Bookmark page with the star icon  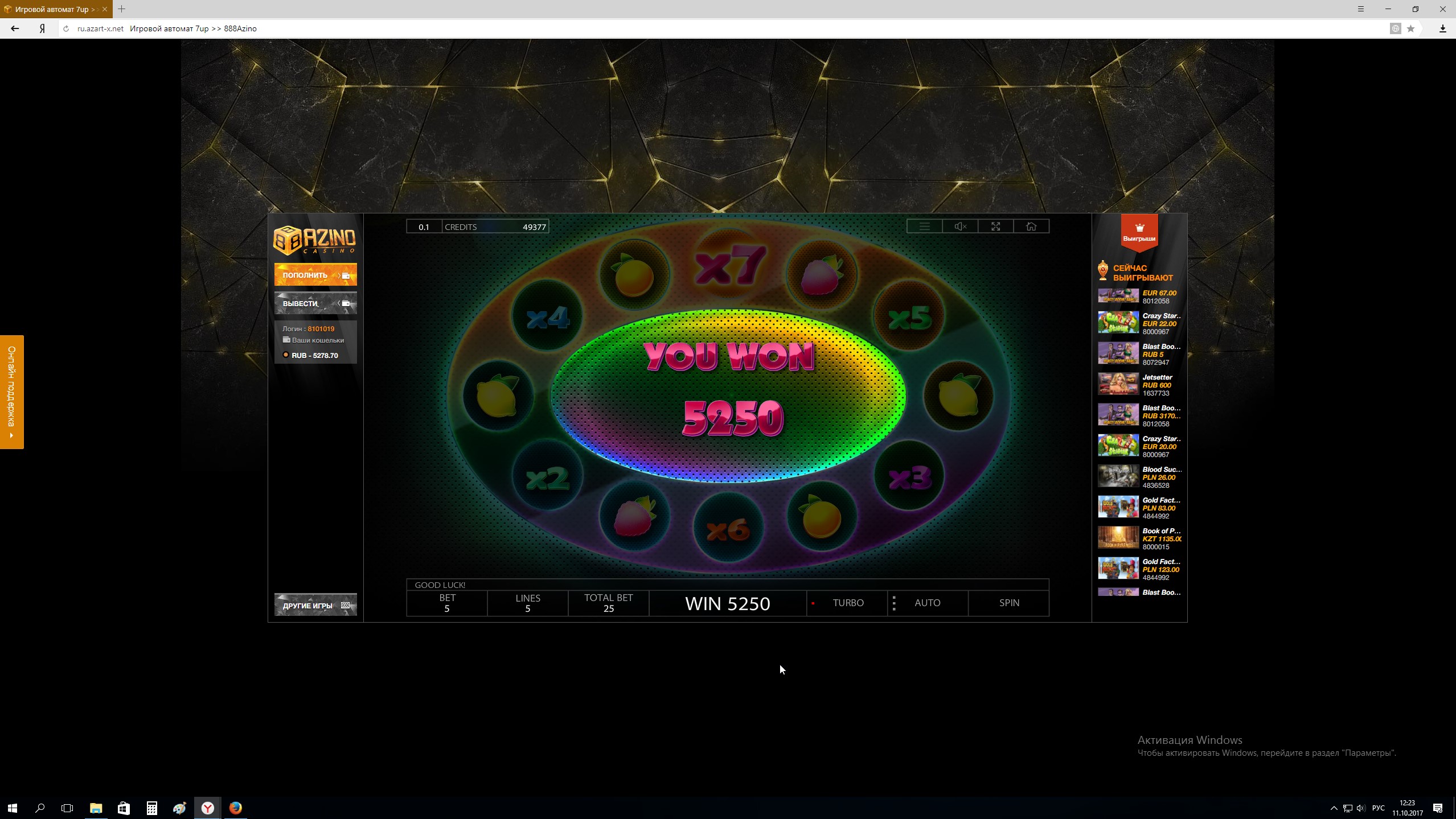pyautogui.click(x=1410, y=28)
